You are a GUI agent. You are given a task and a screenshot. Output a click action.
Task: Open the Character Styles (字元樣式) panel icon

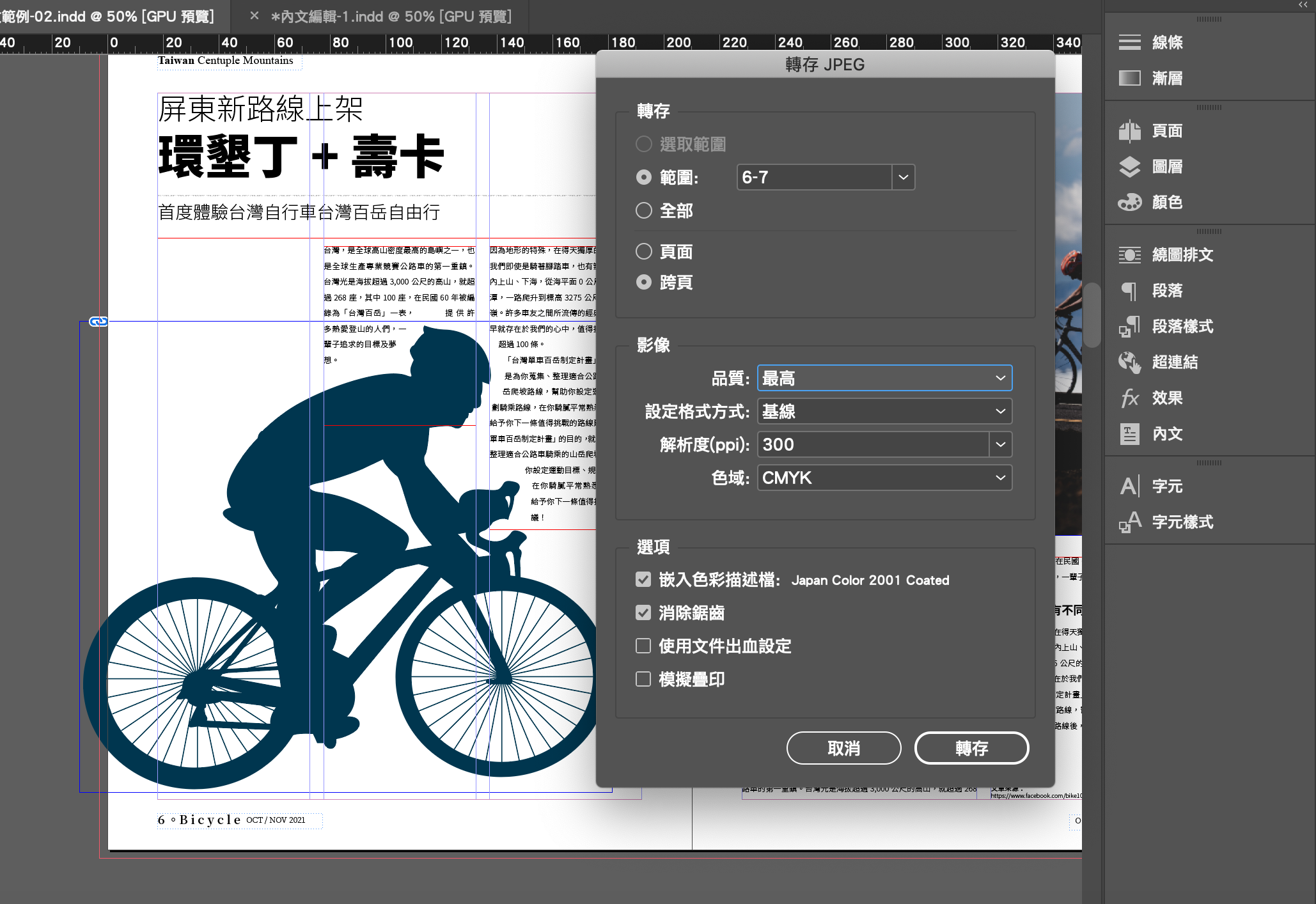coord(1130,522)
